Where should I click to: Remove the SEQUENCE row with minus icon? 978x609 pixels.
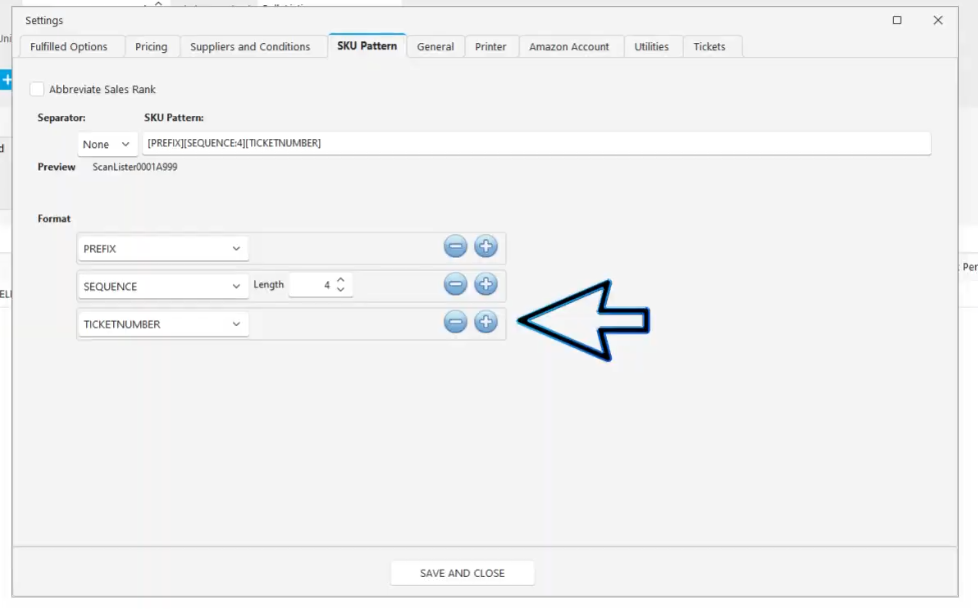tap(455, 285)
